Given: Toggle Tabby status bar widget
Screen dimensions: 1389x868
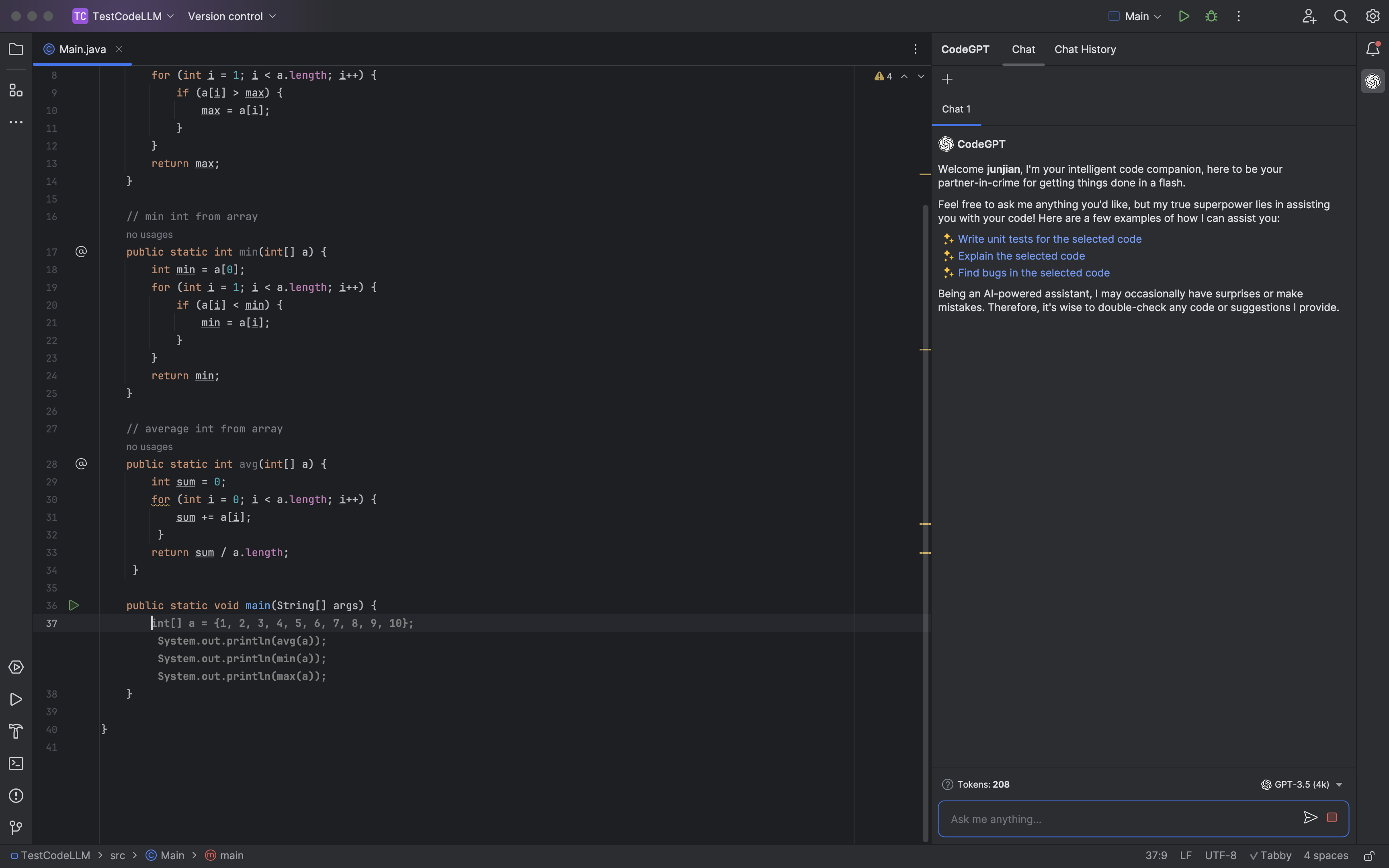Looking at the screenshot, I should [x=1270, y=856].
